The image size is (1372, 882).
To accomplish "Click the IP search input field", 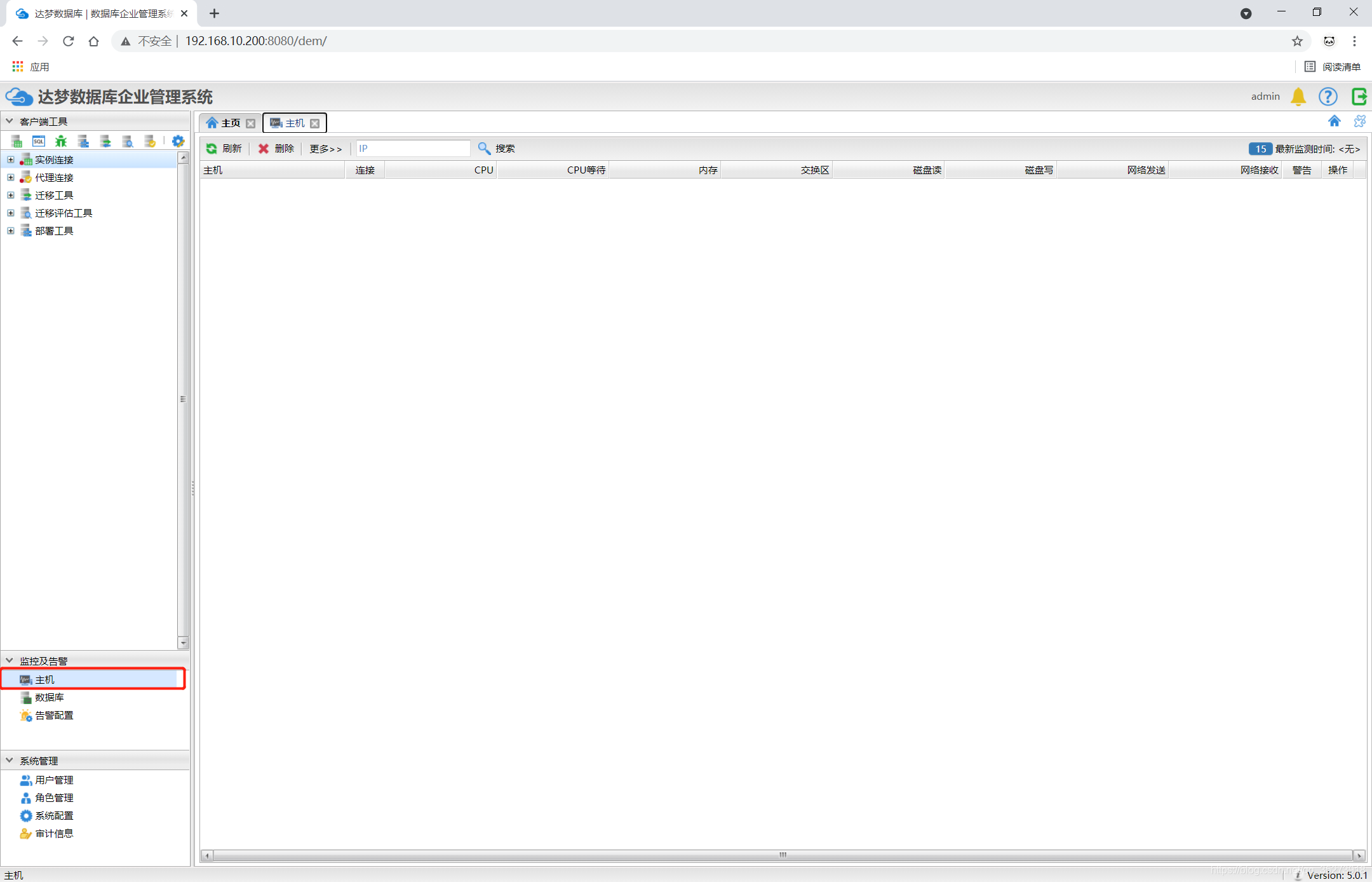I will click(x=413, y=148).
